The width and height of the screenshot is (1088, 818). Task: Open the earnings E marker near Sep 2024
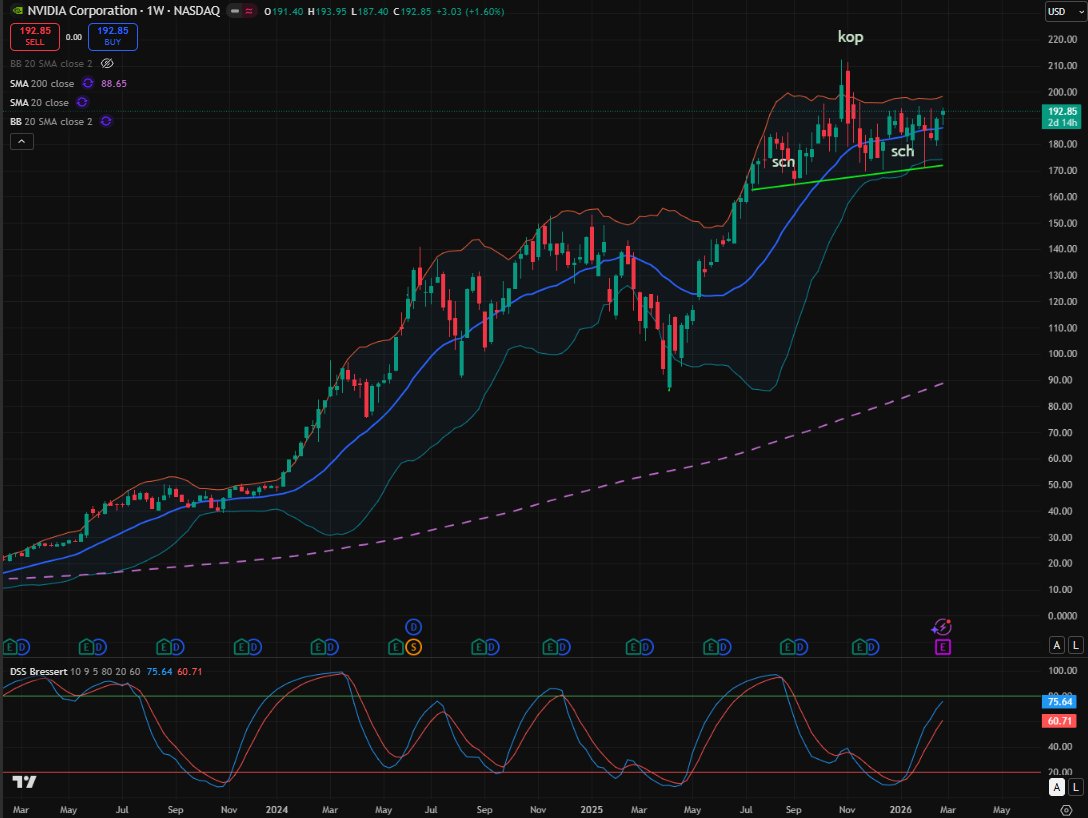pyautogui.click(x=478, y=647)
